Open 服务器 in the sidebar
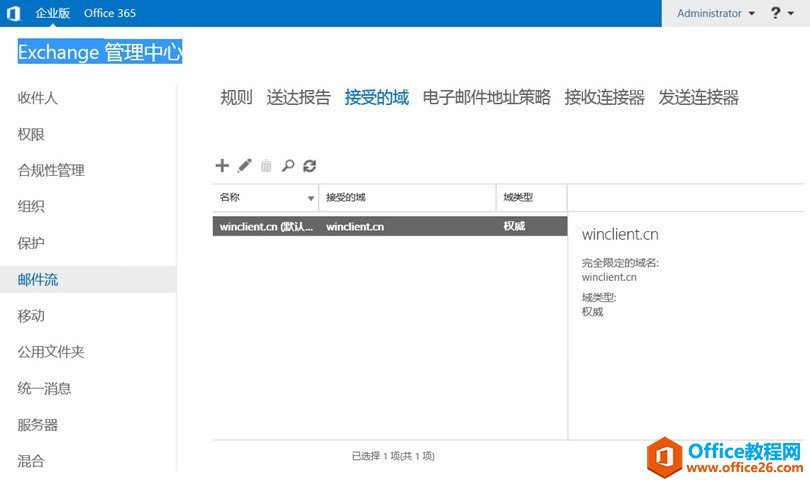 tap(37, 425)
